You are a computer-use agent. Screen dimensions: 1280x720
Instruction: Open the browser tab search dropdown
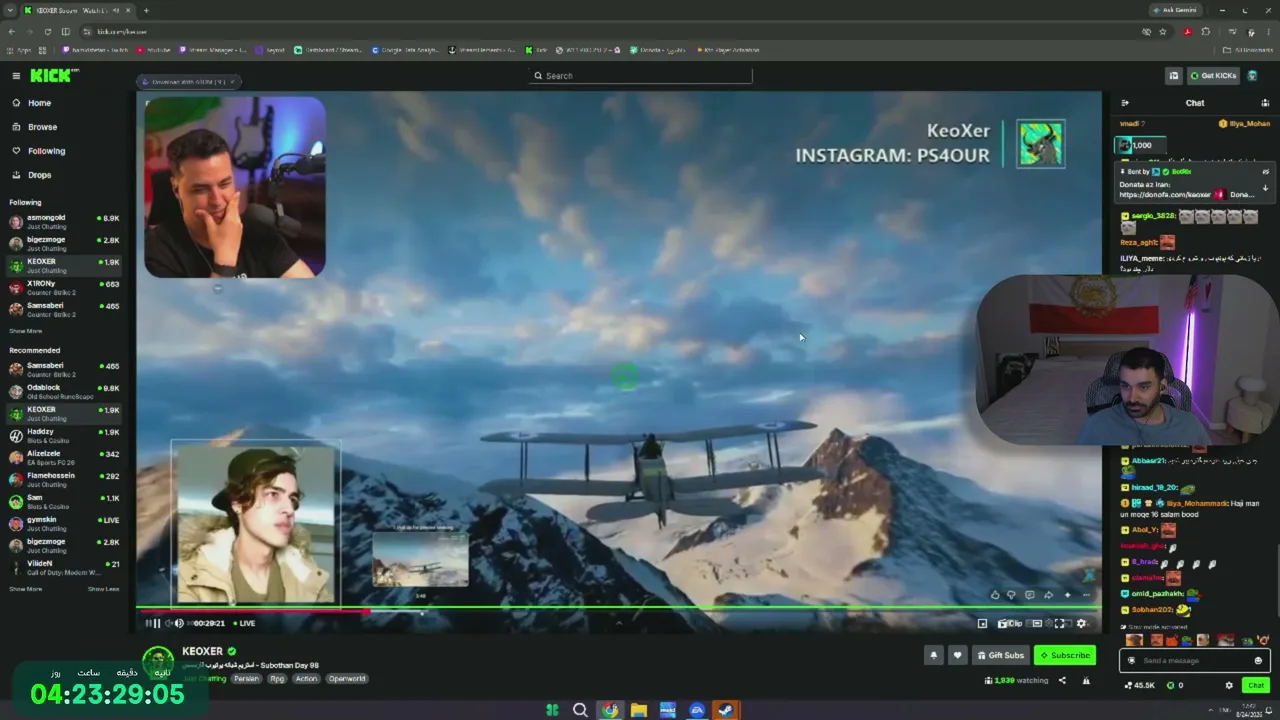pyautogui.click(x=12, y=10)
